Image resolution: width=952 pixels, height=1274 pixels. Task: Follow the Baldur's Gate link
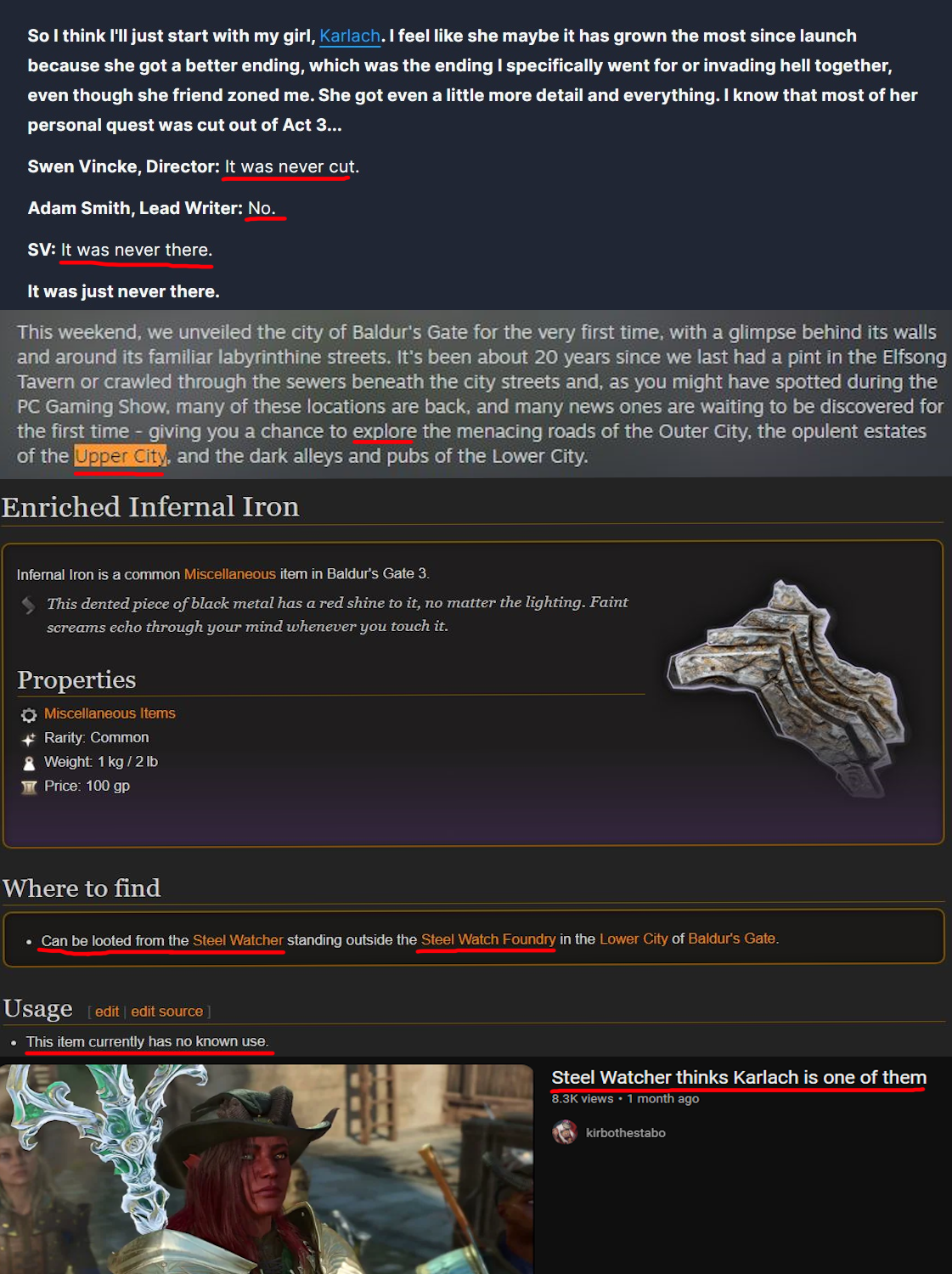pos(731,939)
